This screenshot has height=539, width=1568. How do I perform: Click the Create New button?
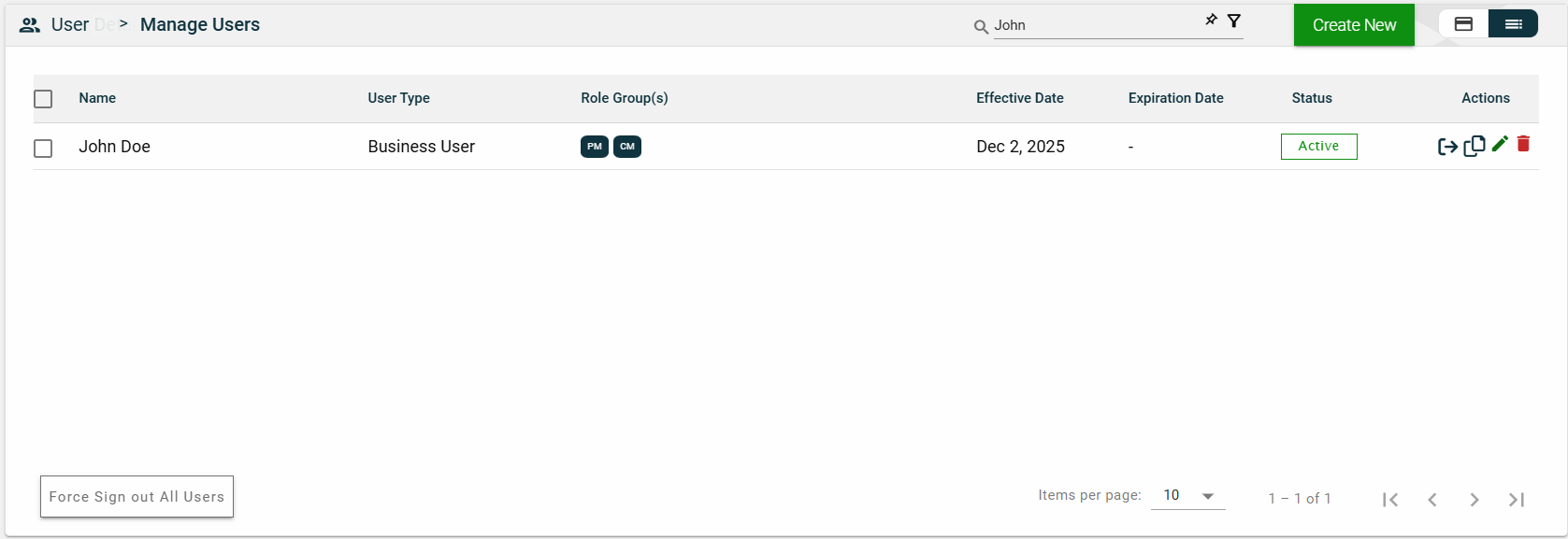pyautogui.click(x=1354, y=25)
